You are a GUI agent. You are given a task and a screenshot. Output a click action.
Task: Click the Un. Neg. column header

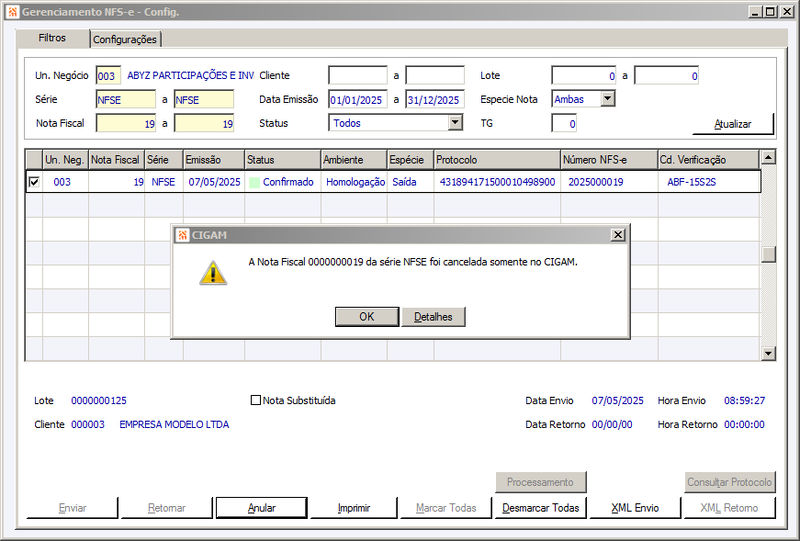pos(65,160)
